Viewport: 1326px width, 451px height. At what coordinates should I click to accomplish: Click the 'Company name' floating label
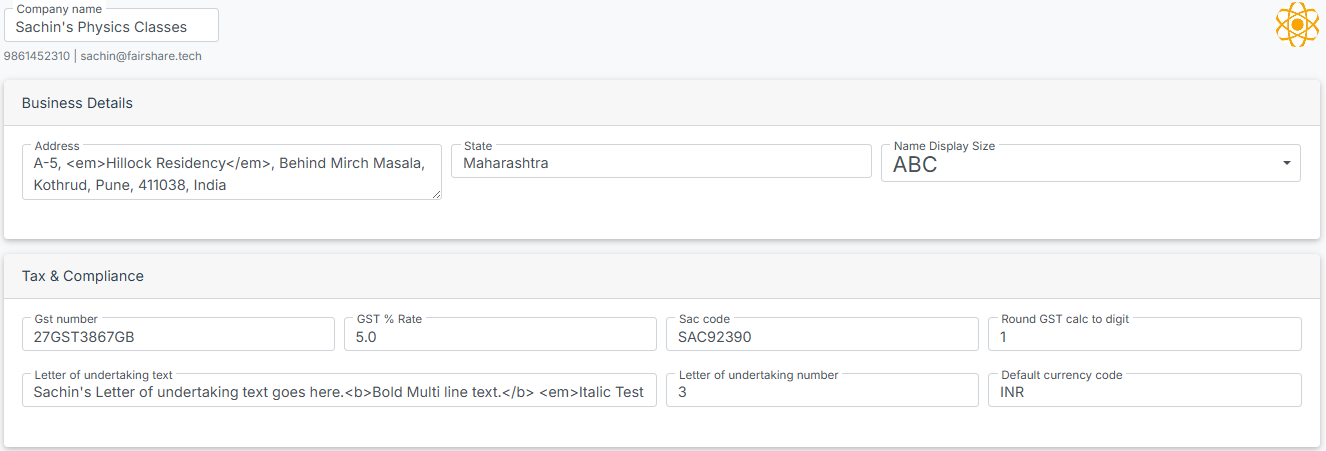(x=59, y=9)
